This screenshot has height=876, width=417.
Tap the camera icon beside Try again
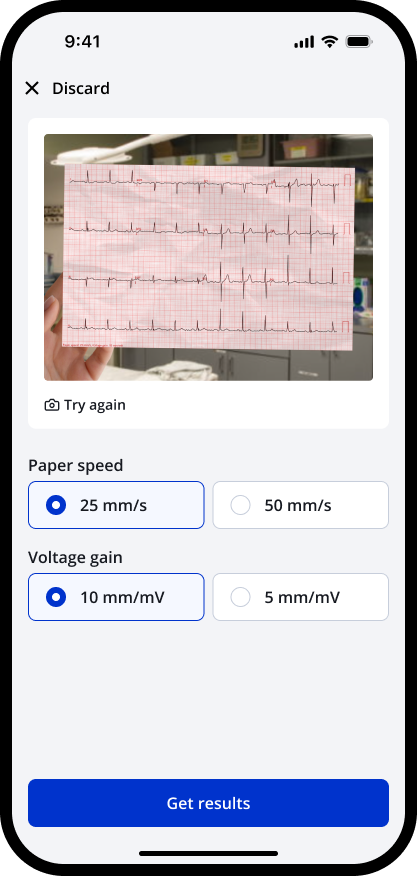click(51, 405)
